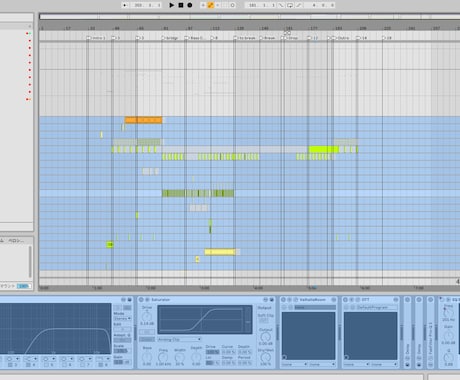
Task: Click ValhallaRoom plug-in edit wrench icon
Action: [x=295, y=300]
